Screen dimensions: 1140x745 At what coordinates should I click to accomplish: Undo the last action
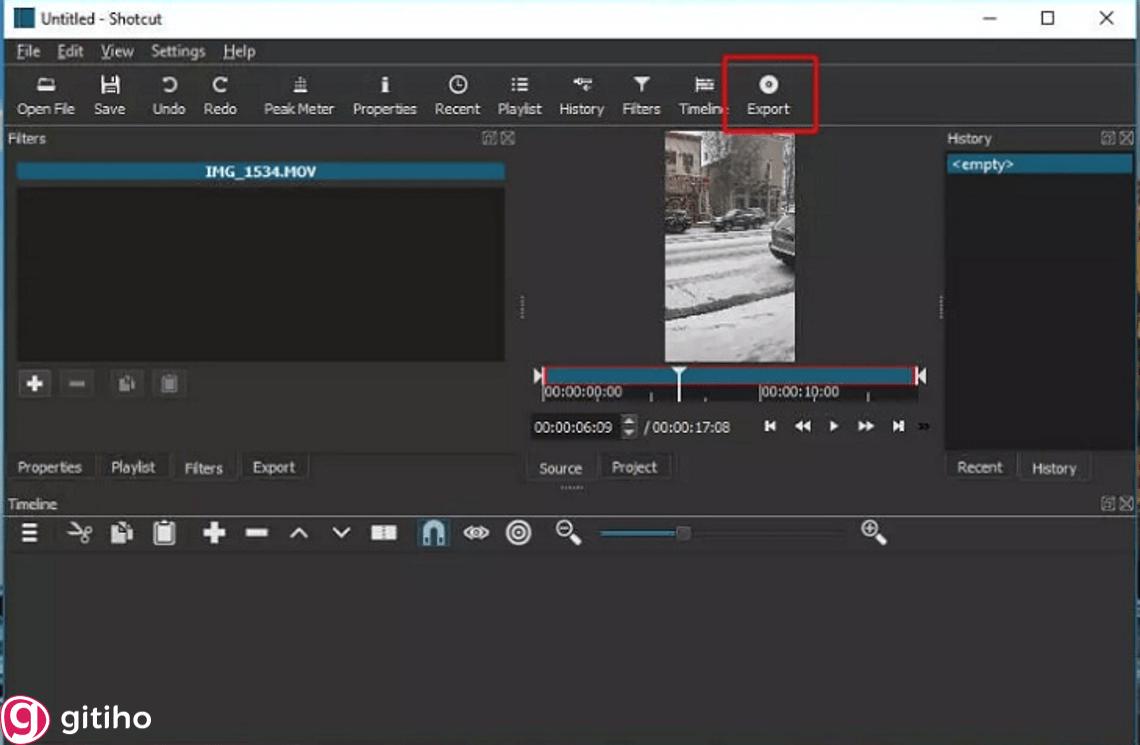(168, 95)
